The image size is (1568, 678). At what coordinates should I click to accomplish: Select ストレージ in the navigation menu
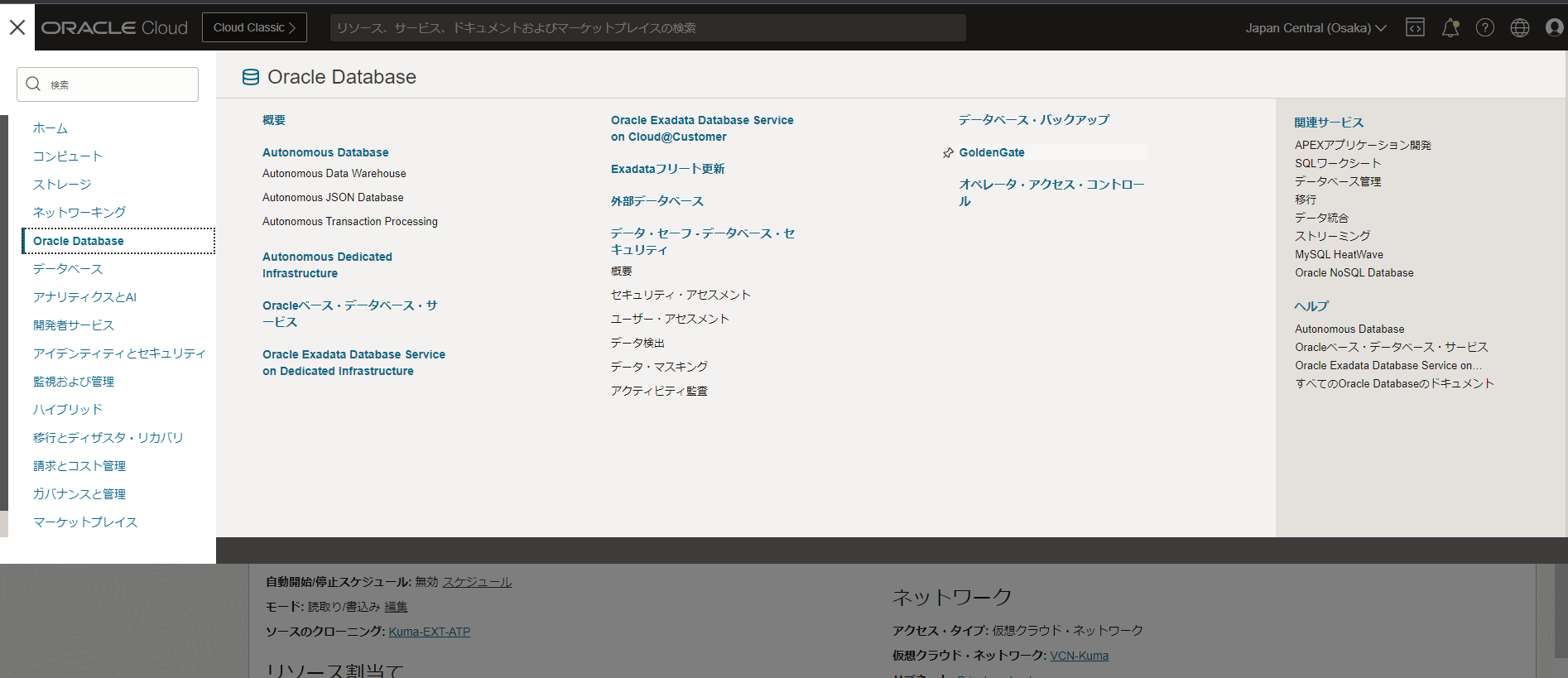[62, 185]
